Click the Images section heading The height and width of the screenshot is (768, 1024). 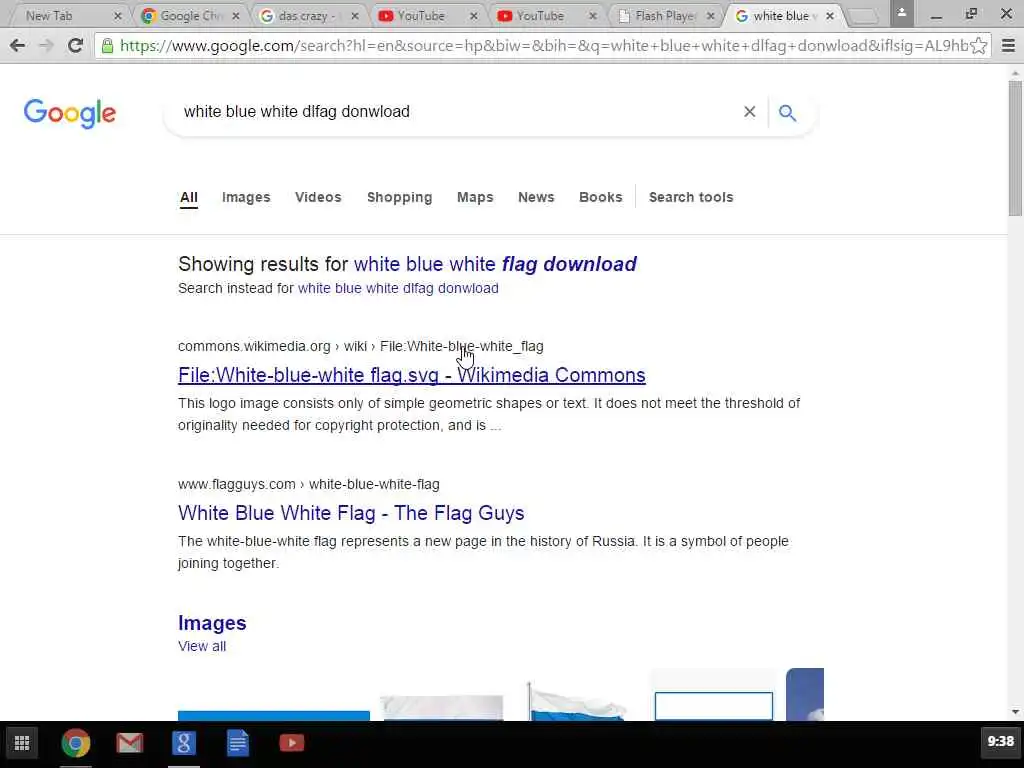(x=212, y=623)
